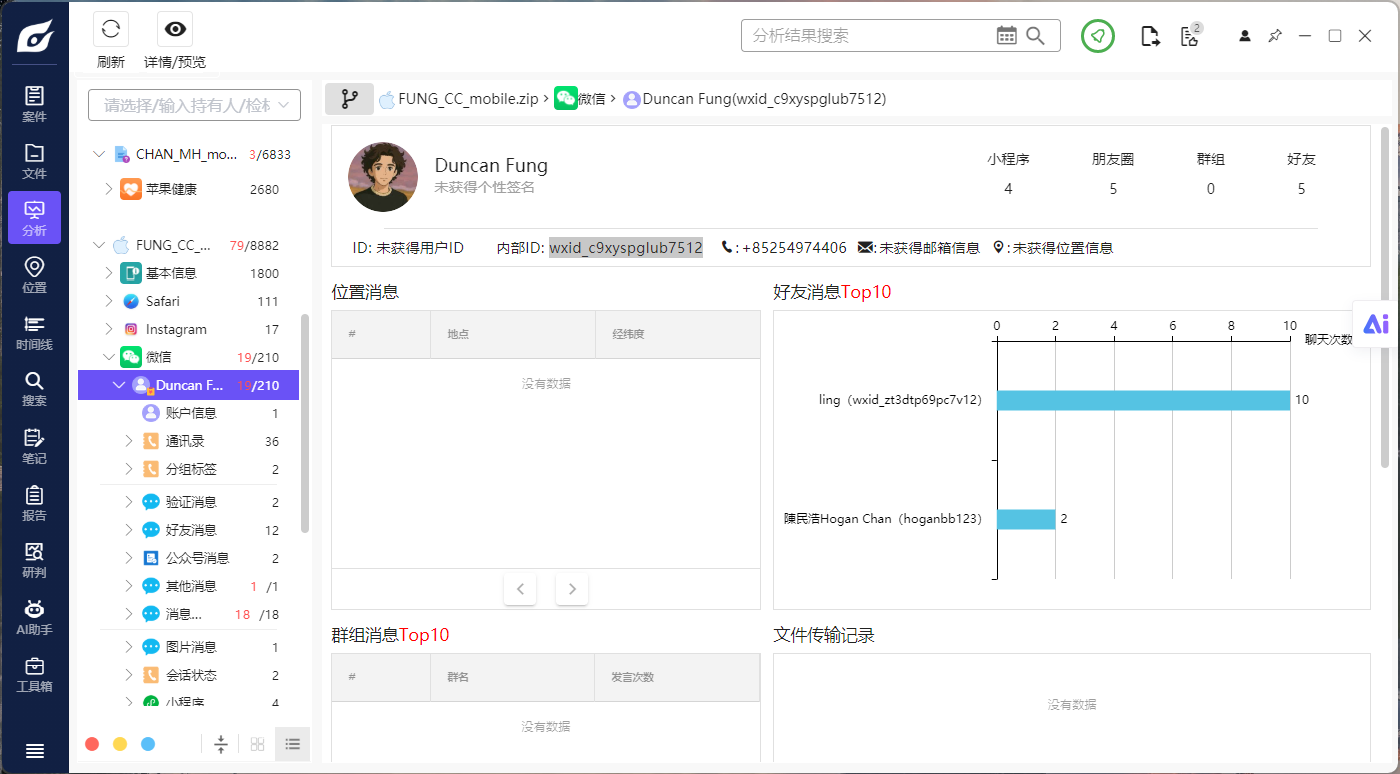Open the 工具箱 (Toolbox) section

pos(34,674)
